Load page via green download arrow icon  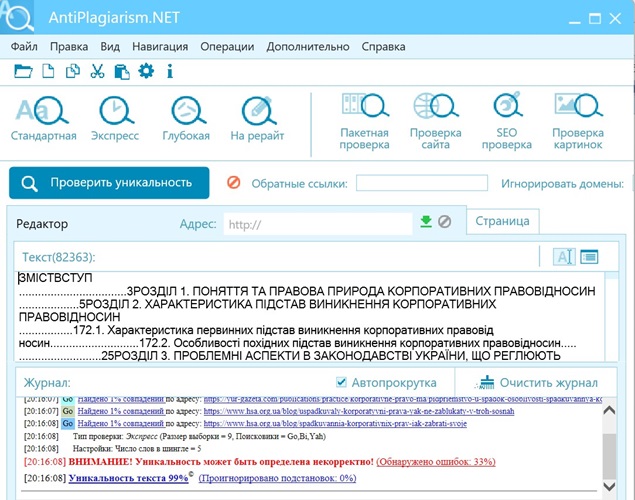(426, 221)
